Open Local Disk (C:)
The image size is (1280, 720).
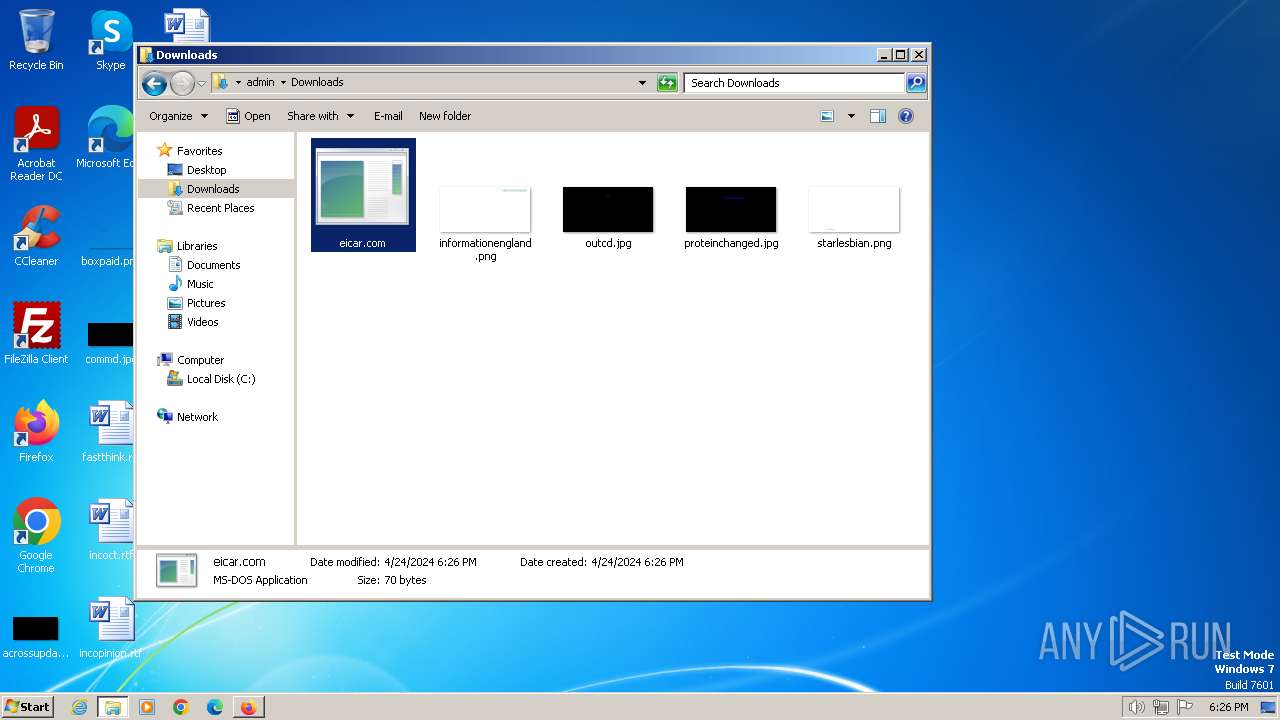coord(220,379)
